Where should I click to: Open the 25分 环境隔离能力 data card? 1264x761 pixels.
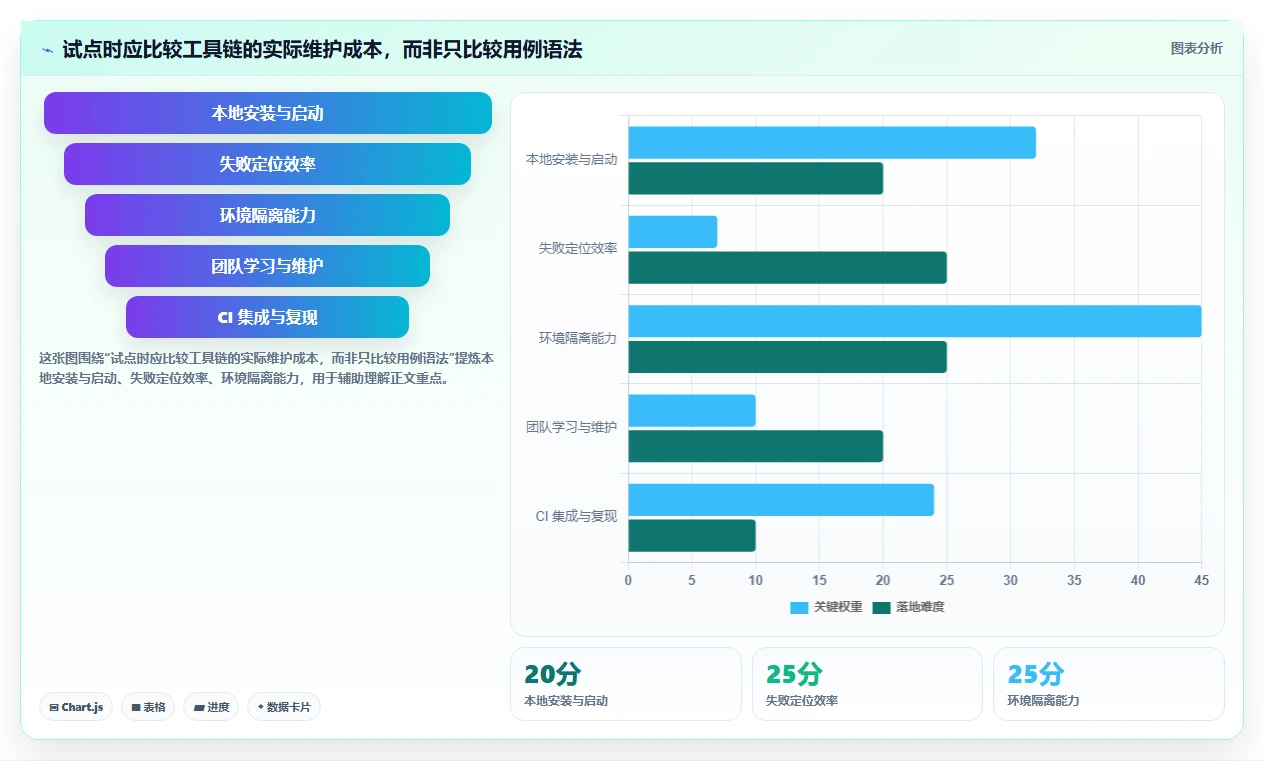1108,684
